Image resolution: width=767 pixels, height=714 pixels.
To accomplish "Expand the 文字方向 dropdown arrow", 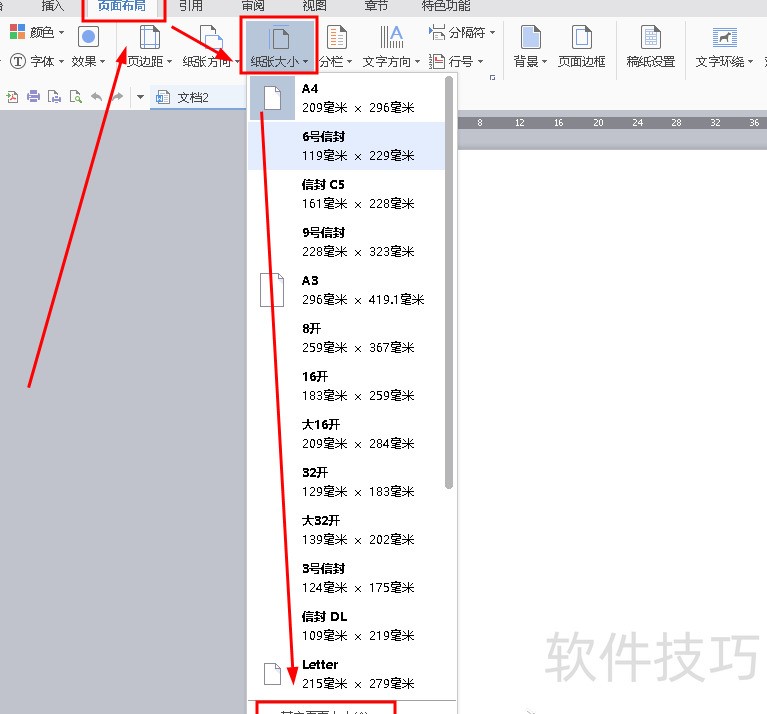I will pos(417,62).
